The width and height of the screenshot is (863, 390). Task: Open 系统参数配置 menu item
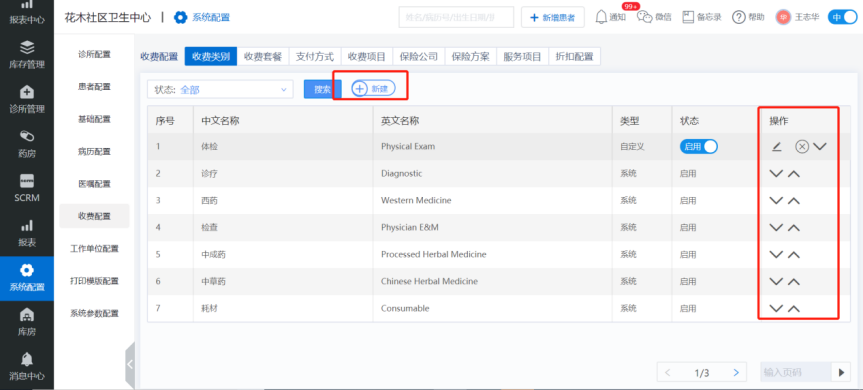pyautogui.click(x=95, y=314)
